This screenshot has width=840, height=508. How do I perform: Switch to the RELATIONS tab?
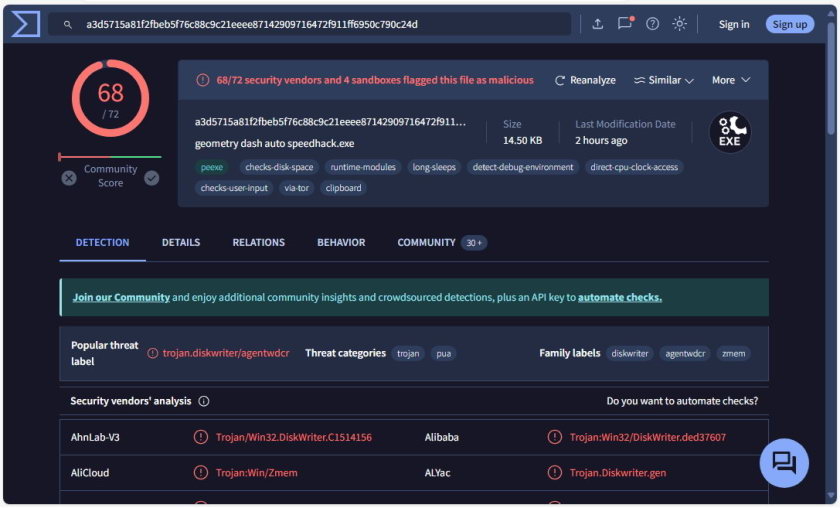(259, 243)
